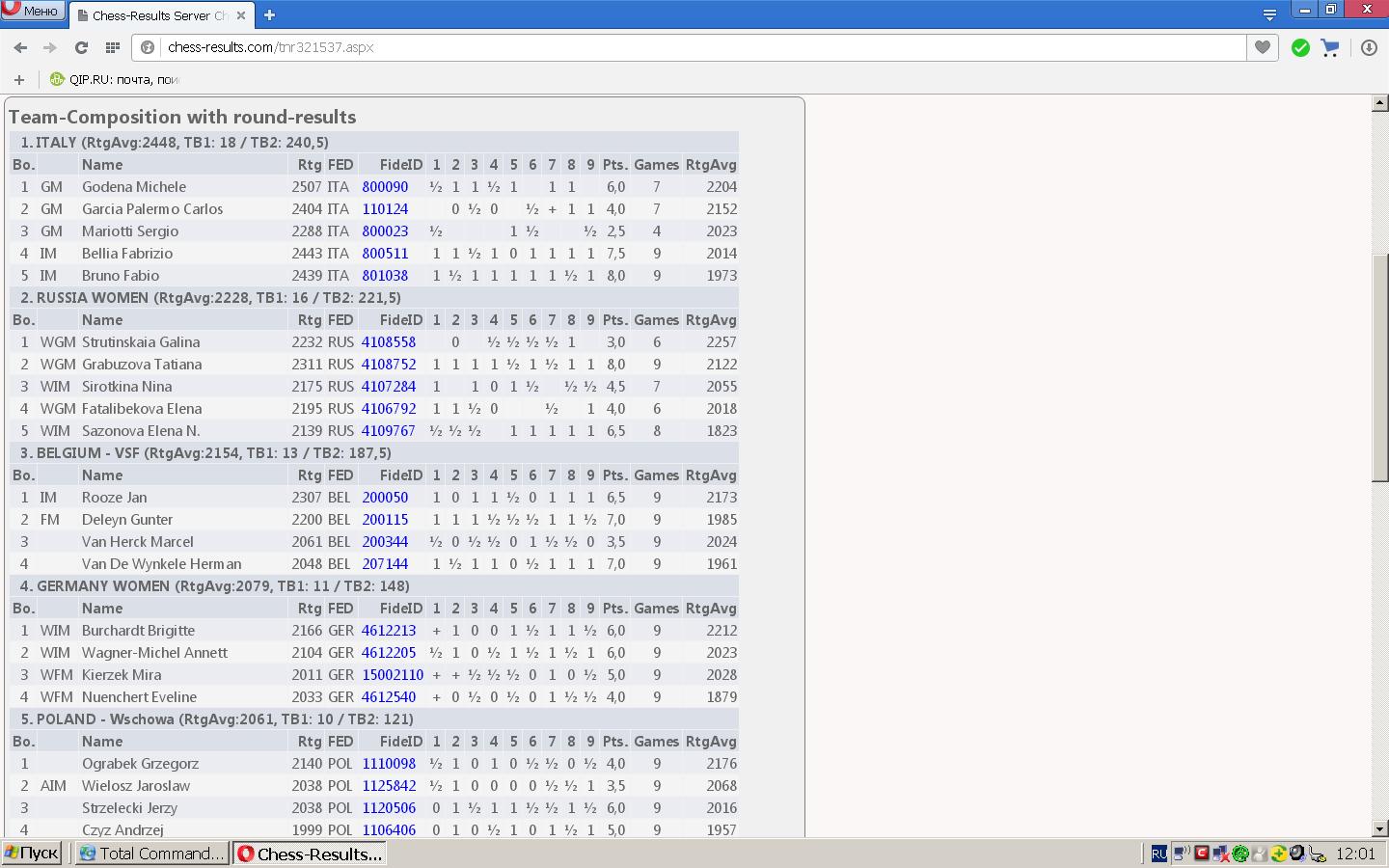Click the scrollbar down arrow
This screenshot has height=868, width=1389.
point(1379,828)
